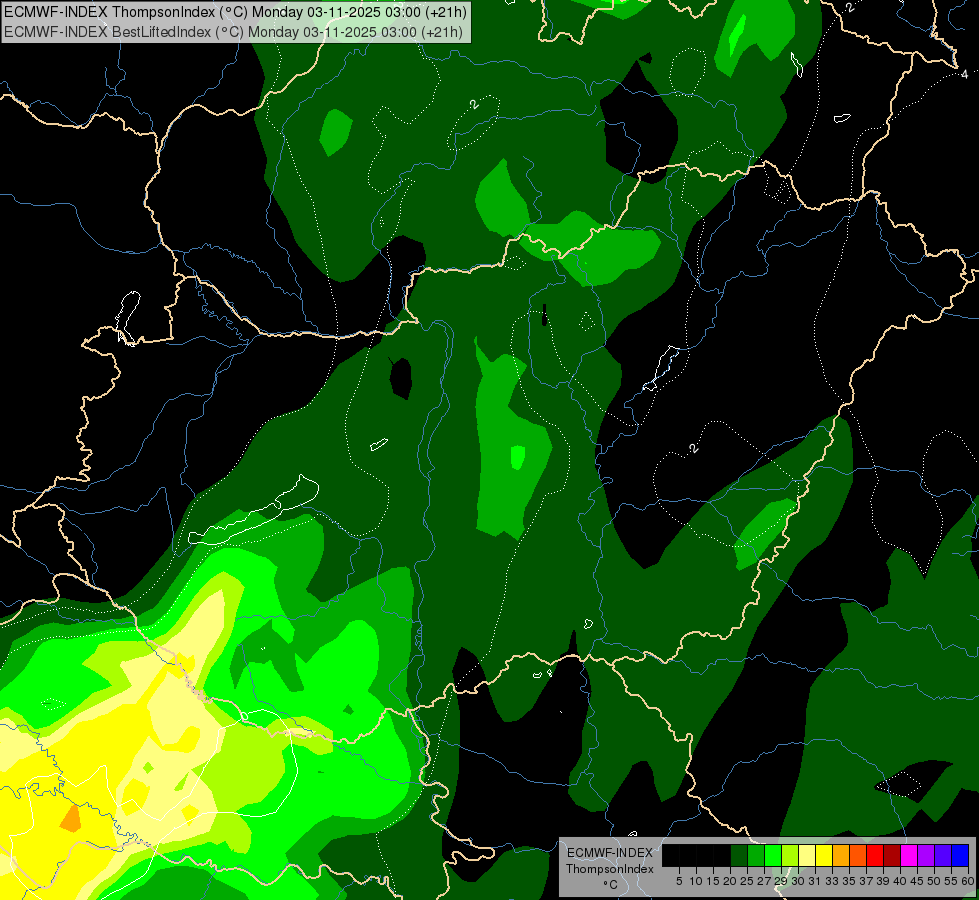Image resolution: width=979 pixels, height=900 pixels.
Task: Select the magenta legend swatch
Action: (x=909, y=855)
